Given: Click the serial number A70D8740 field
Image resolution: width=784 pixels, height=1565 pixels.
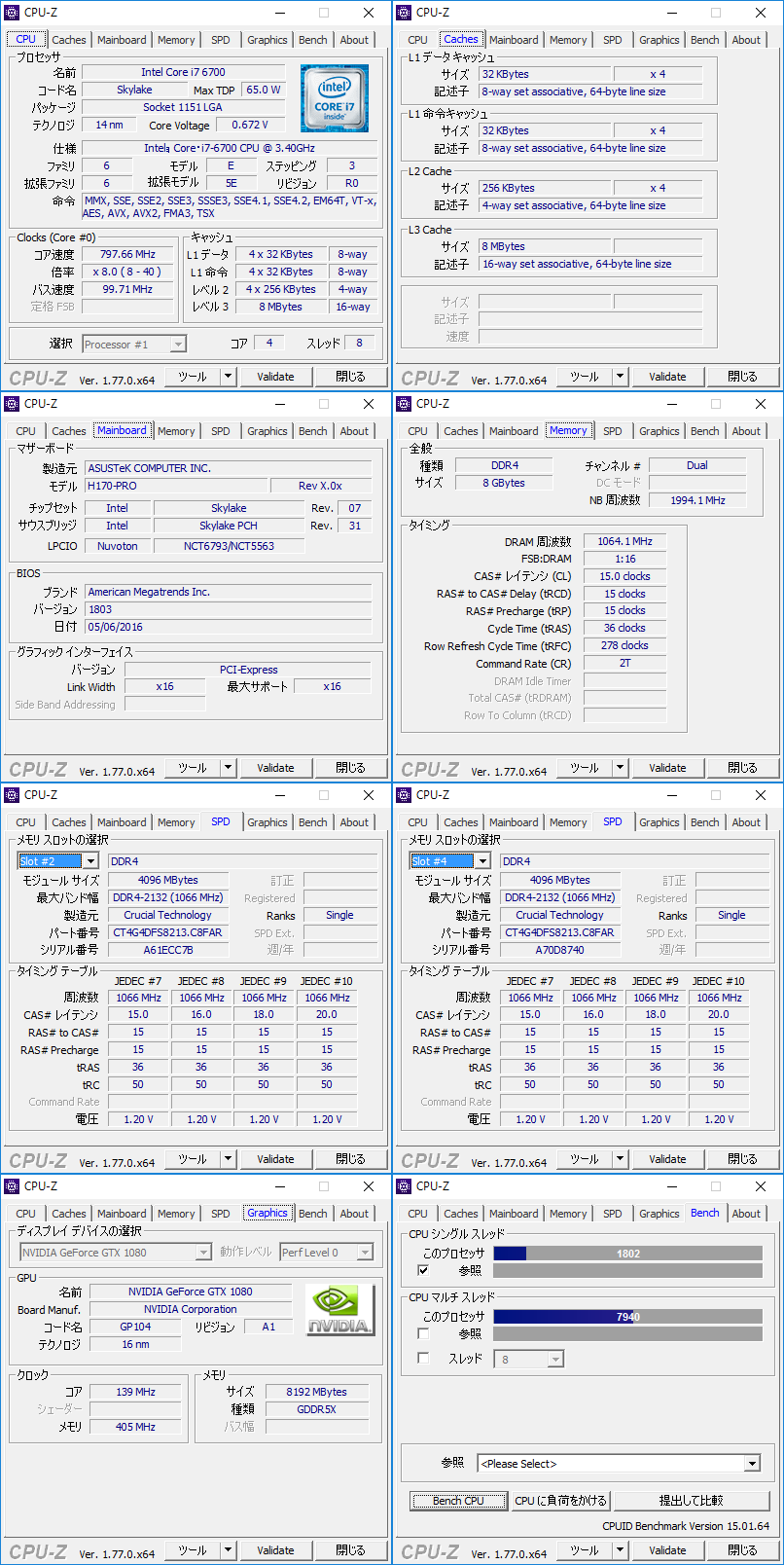Looking at the screenshot, I should tap(560, 950).
